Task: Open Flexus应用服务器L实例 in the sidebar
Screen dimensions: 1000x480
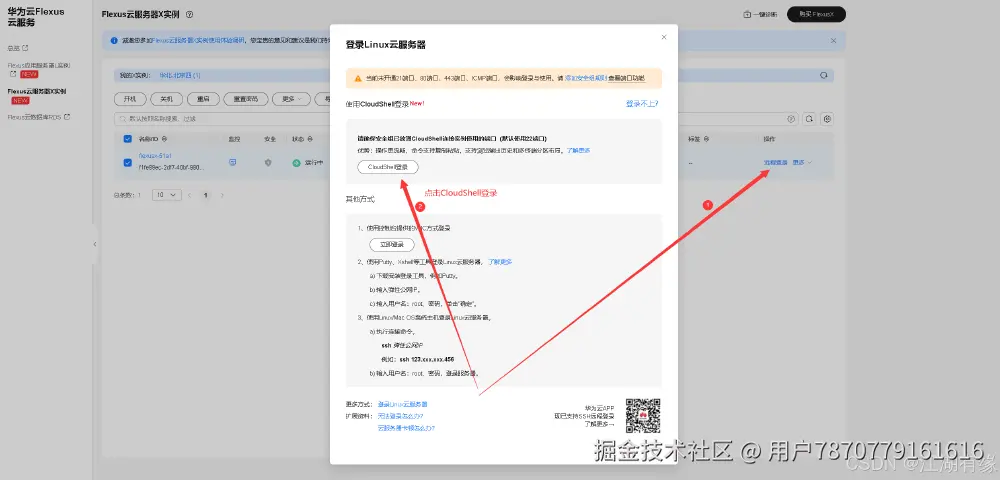Action: tap(38, 65)
